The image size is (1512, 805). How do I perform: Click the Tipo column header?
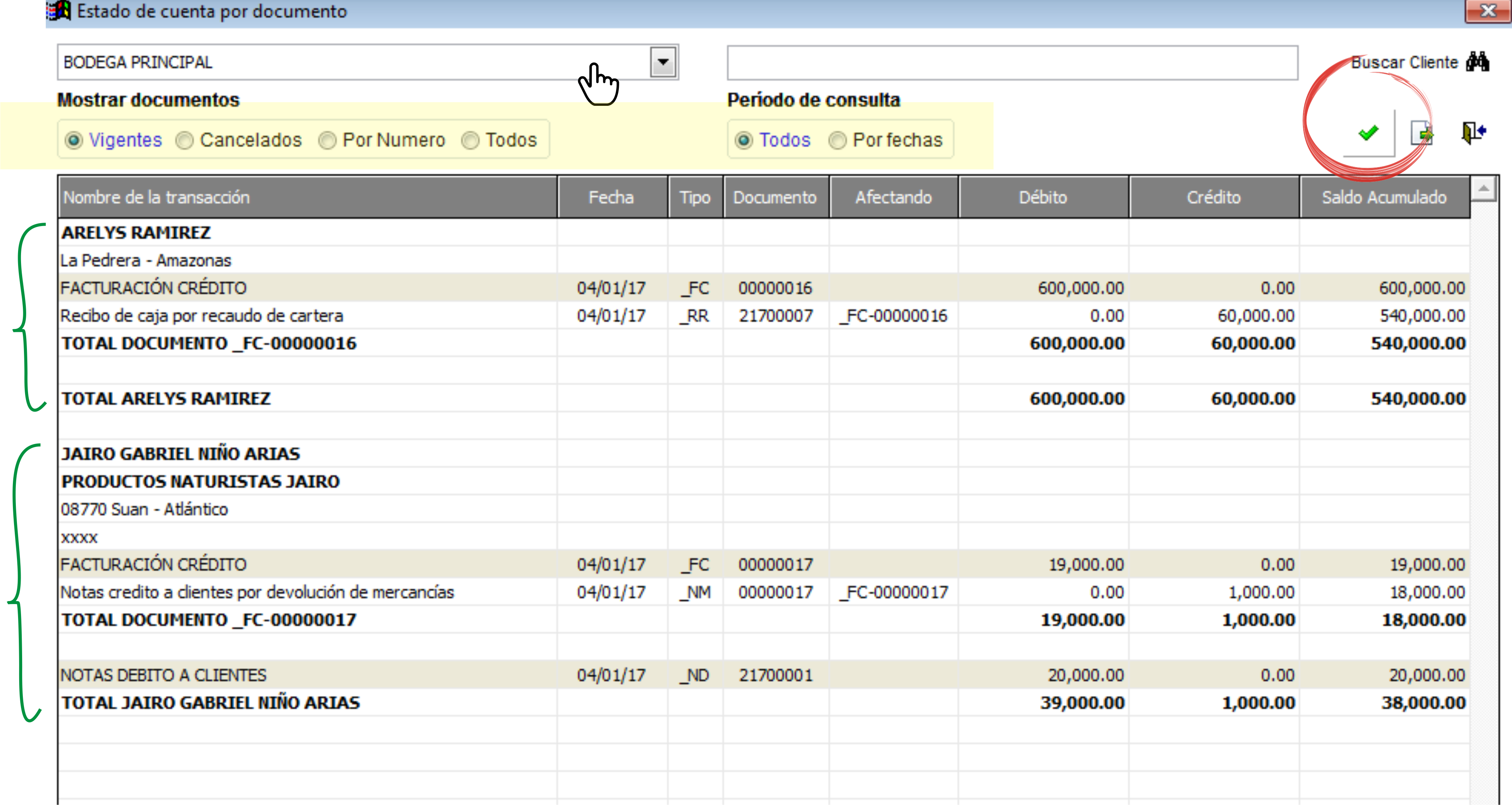coord(696,197)
